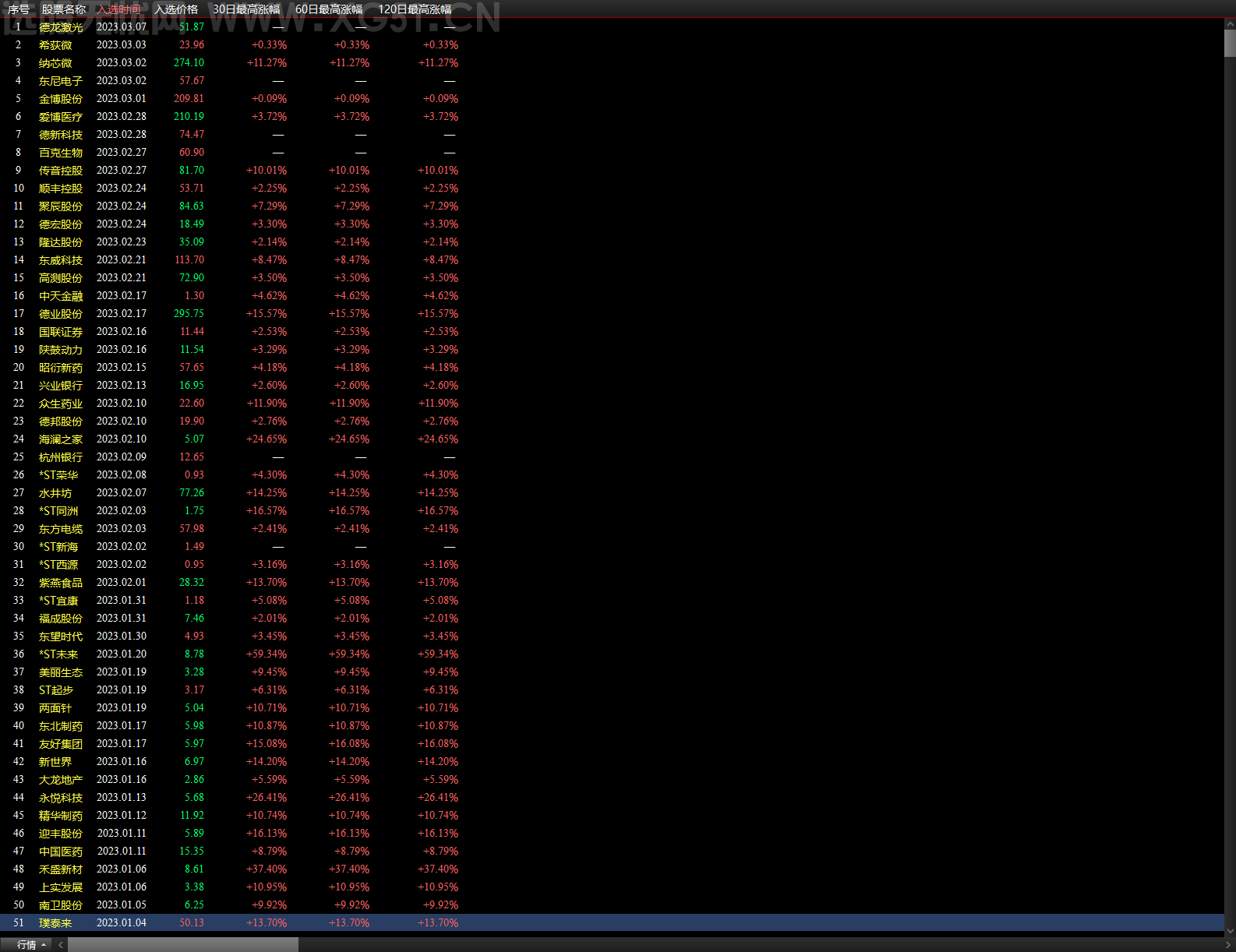Viewport: 1236px width, 952px height.
Task: Sort by the 序号 column header
Action: pos(19,9)
